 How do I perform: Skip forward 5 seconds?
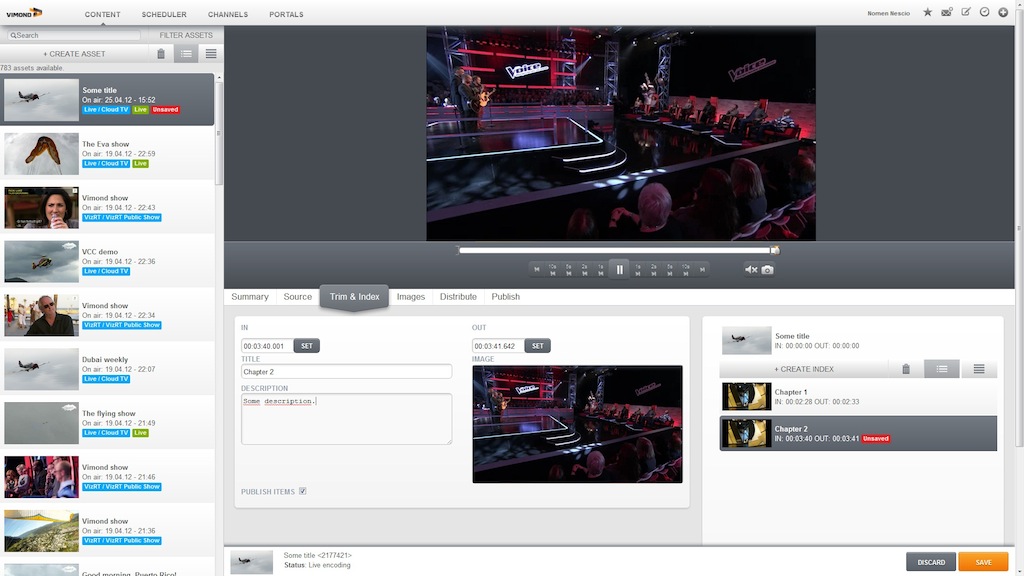pyautogui.click(x=669, y=270)
